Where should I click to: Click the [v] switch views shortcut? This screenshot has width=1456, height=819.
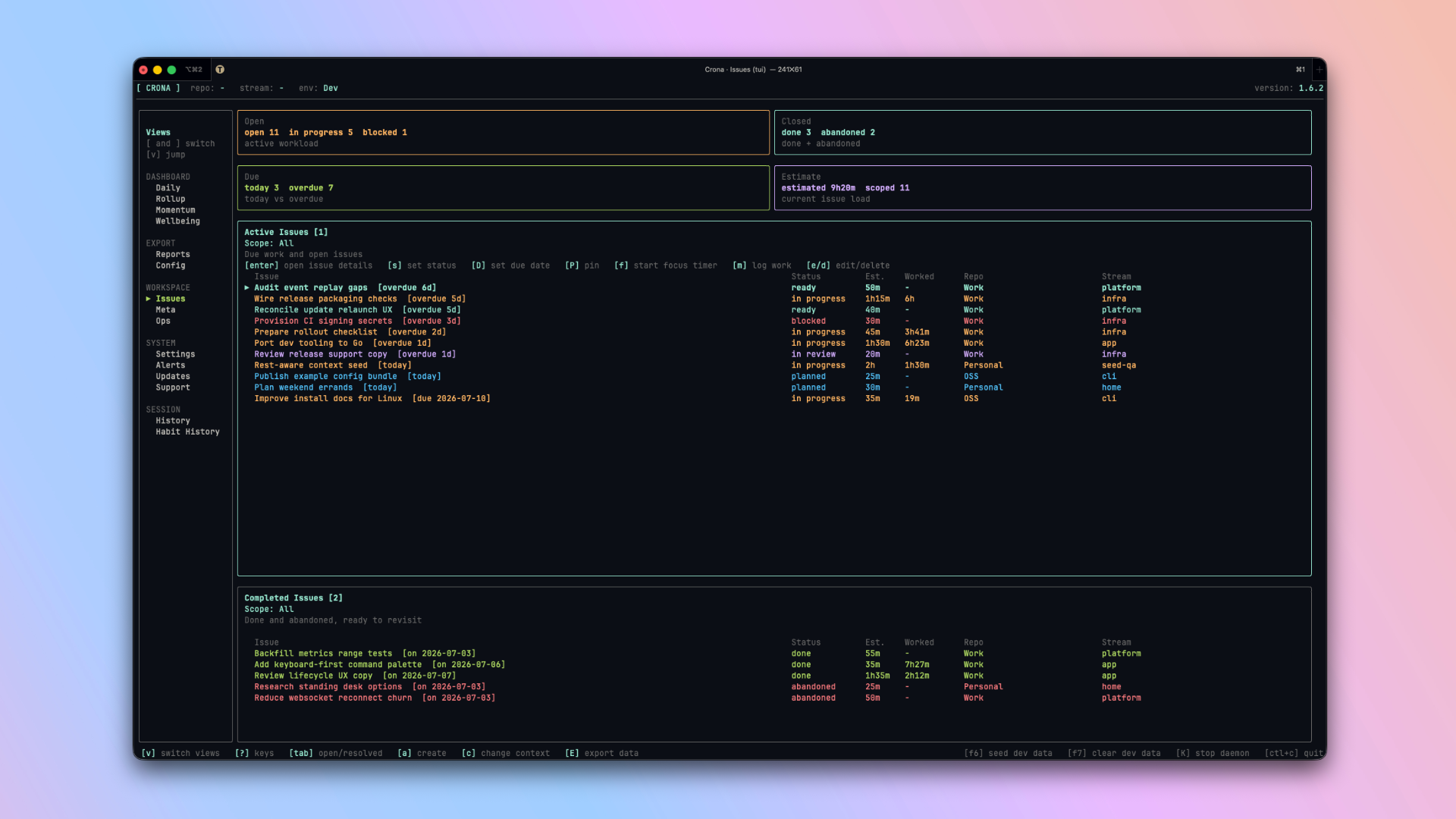(x=180, y=754)
